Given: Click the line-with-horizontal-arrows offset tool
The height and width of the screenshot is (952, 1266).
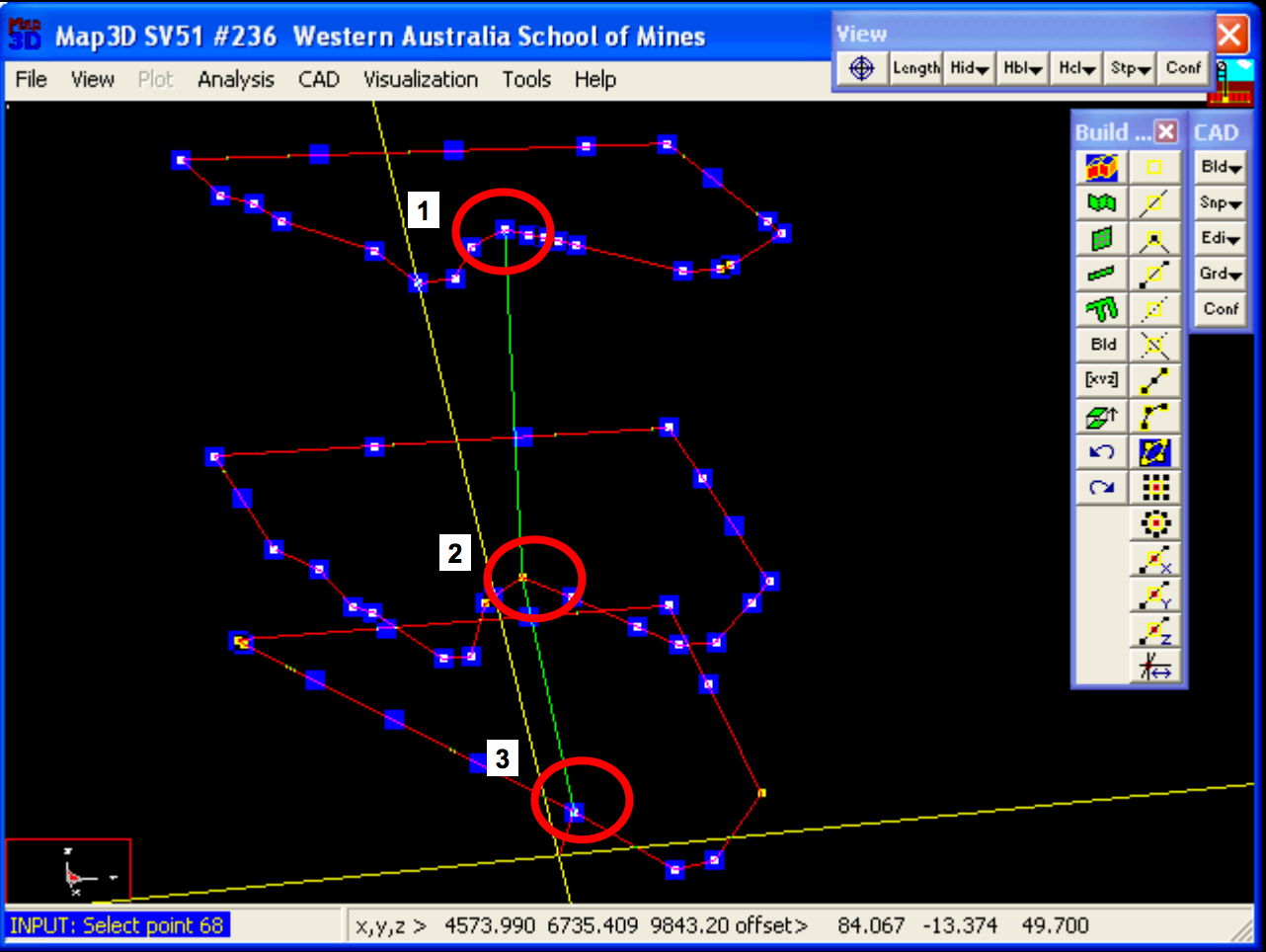Looking at the screenshot, I should [1154, 668].
